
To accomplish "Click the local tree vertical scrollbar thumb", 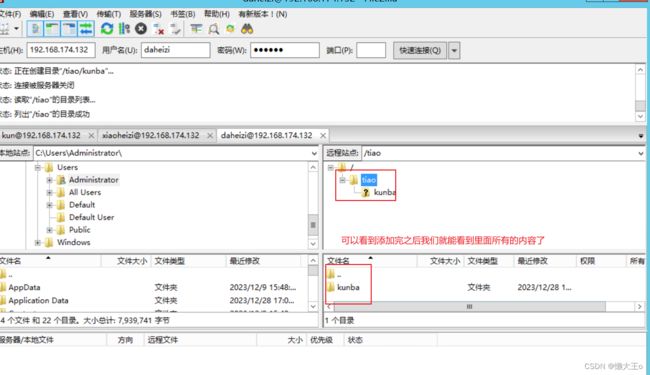I will tap(313, 225).
